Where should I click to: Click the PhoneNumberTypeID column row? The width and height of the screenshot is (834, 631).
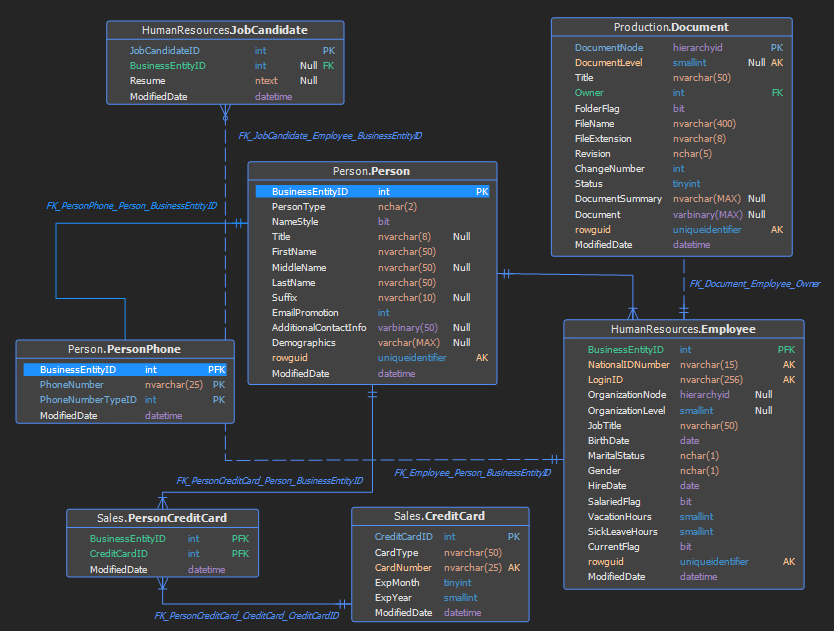click(x=126, y=400)
